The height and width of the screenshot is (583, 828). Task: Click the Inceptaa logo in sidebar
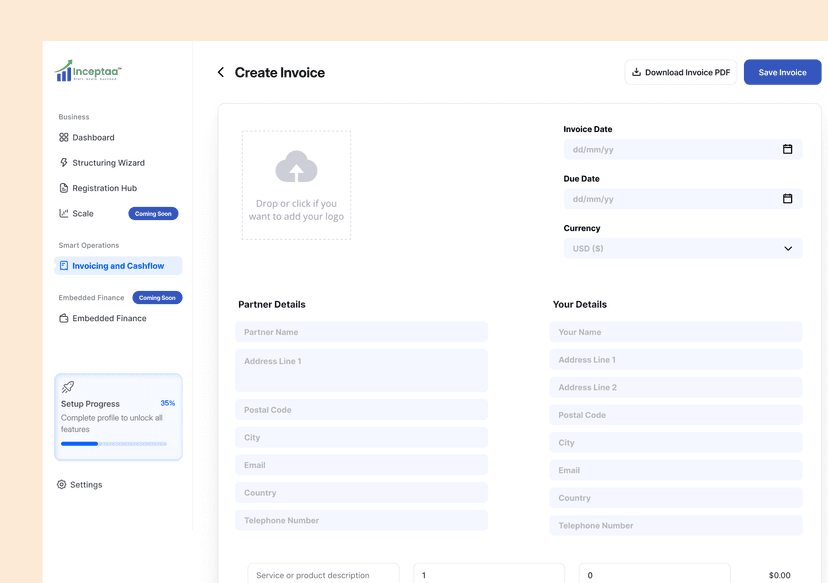[x=88, y=71]
